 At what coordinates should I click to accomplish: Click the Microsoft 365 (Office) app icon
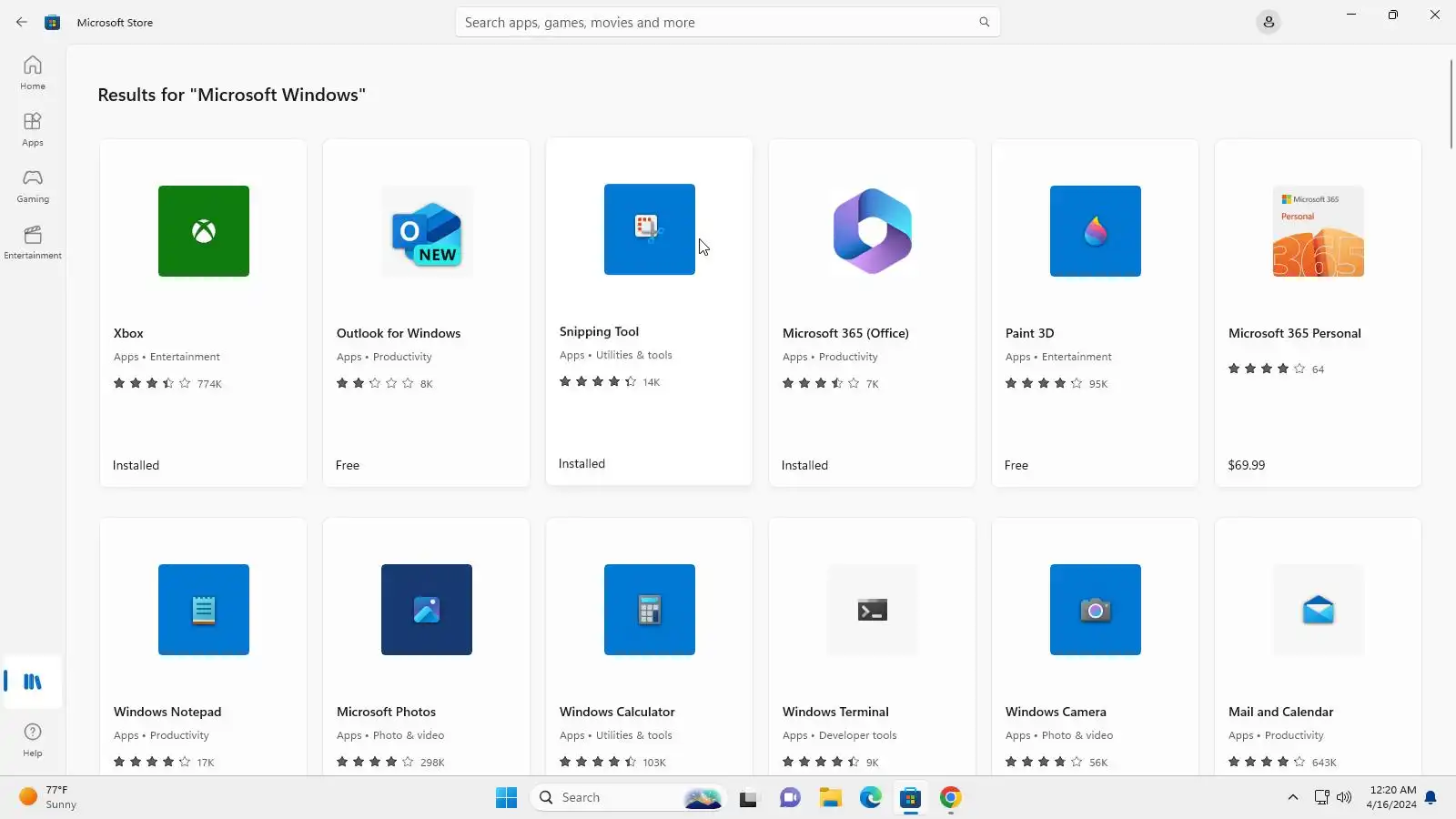click(873, 231)
